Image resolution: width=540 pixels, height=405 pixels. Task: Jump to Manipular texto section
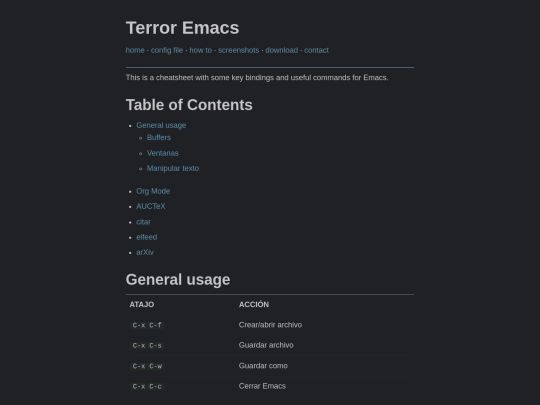(x=173, y=168)
